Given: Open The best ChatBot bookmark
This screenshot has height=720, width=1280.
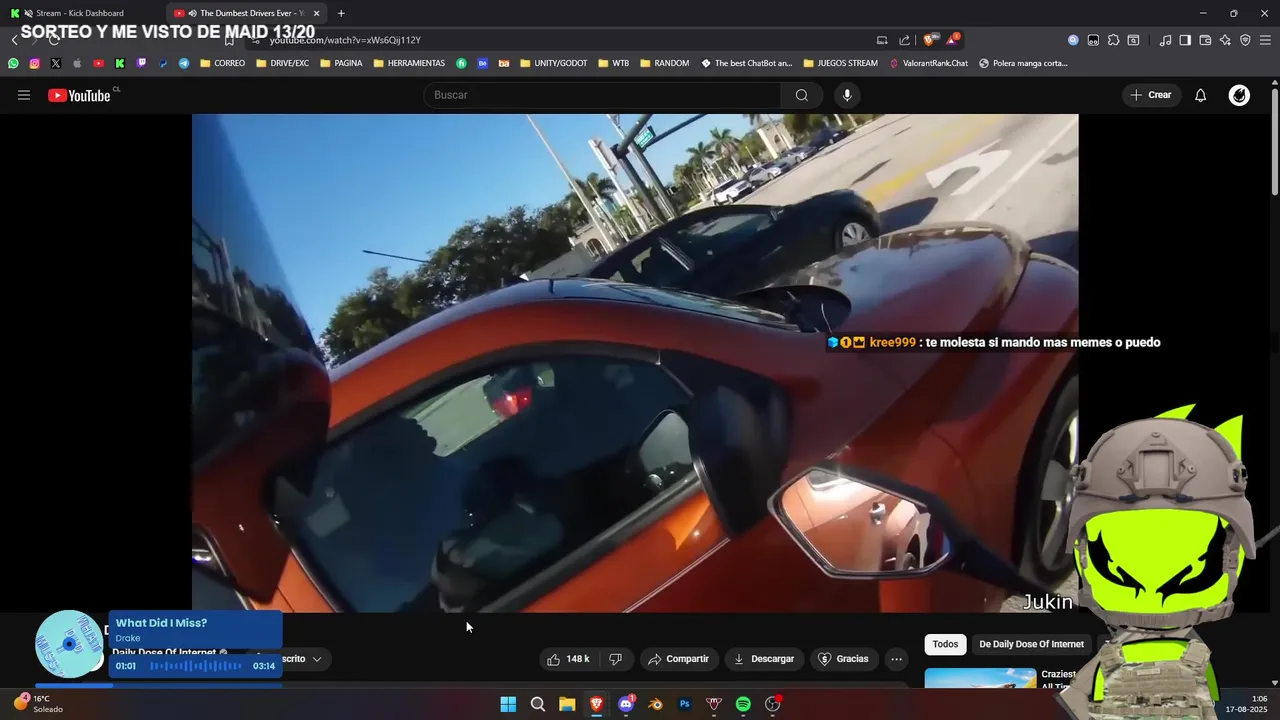Looking at the screenshot, I should (746, 63).
